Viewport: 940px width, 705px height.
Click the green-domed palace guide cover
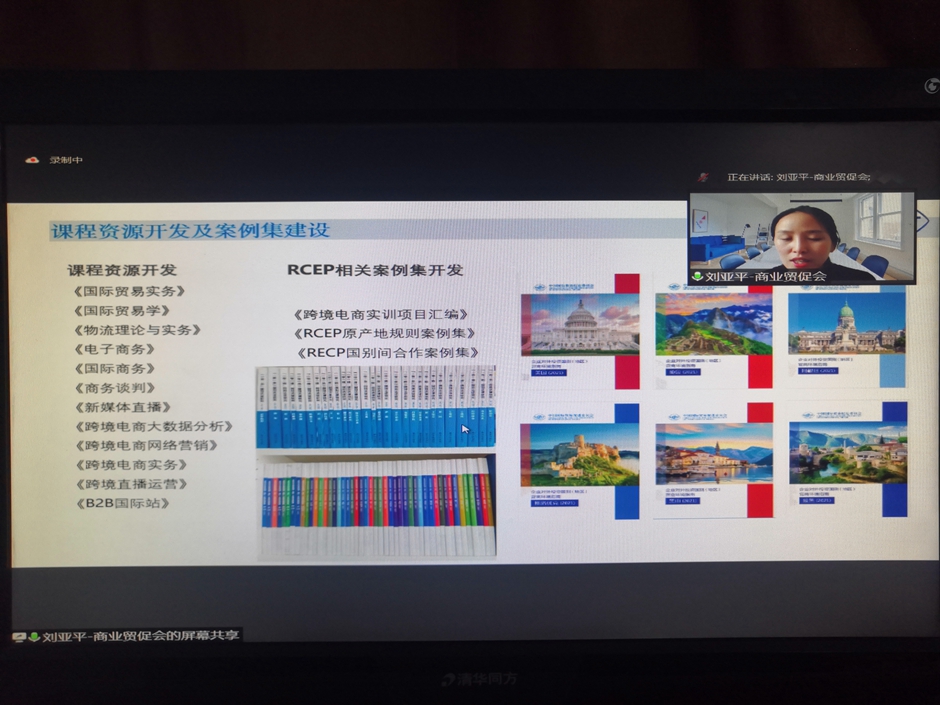[x=846, y=323]
